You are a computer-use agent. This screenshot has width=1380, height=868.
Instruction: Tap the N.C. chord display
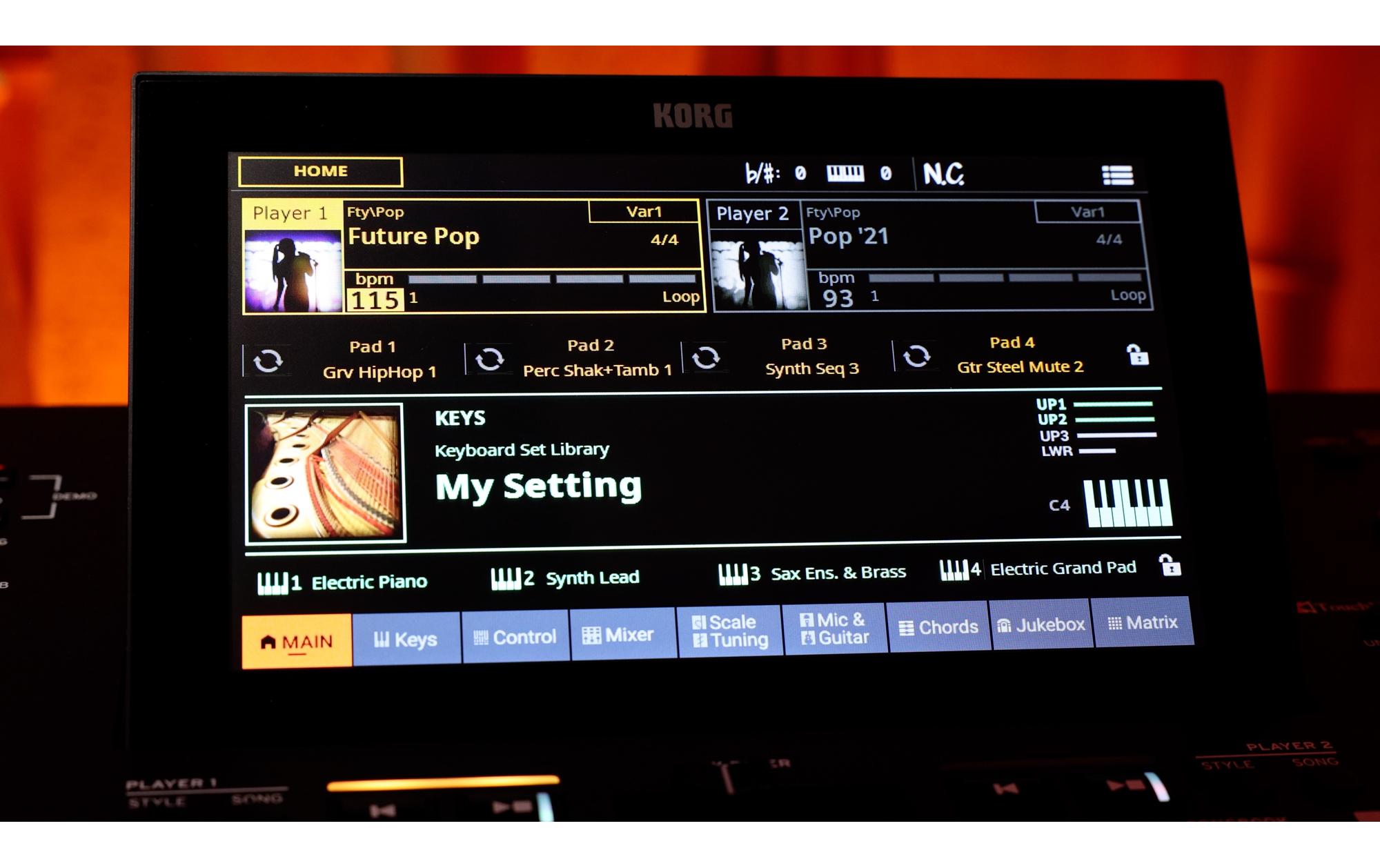pos(943,174)
